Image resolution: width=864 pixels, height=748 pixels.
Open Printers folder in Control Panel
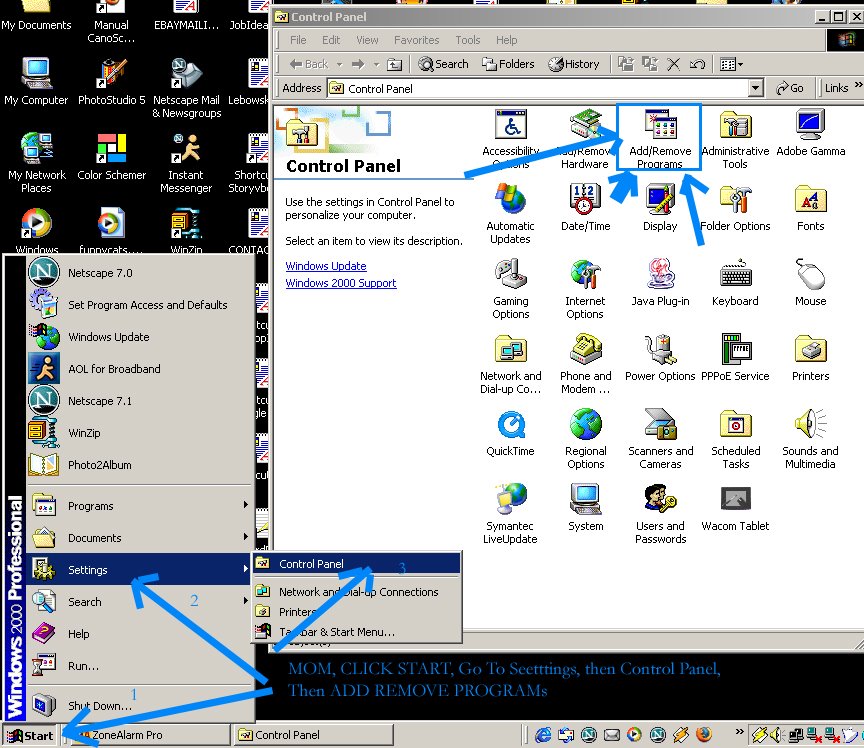(x=810, y=357)
